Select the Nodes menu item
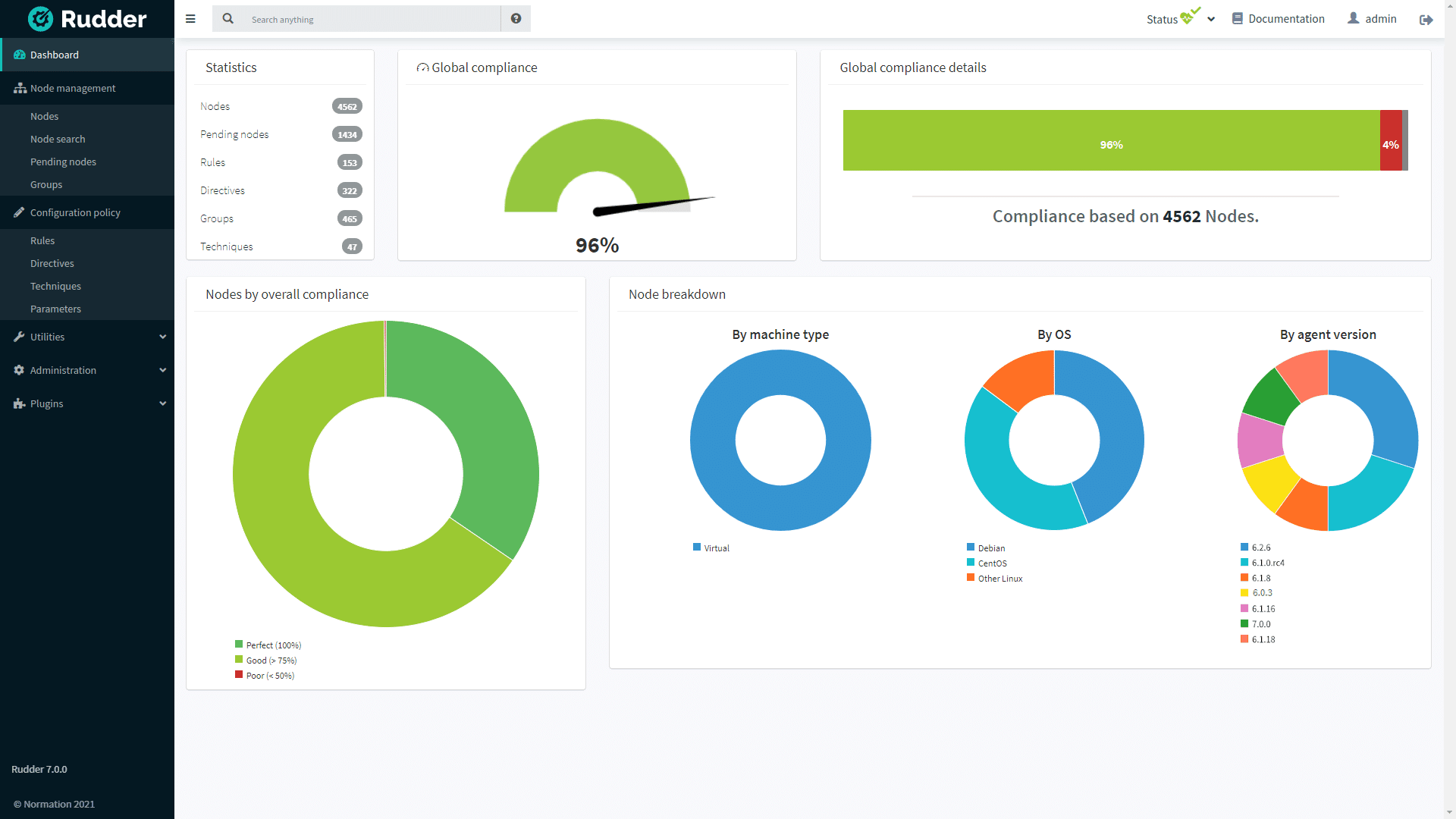The image size is (1456, 819). [44, 116]
